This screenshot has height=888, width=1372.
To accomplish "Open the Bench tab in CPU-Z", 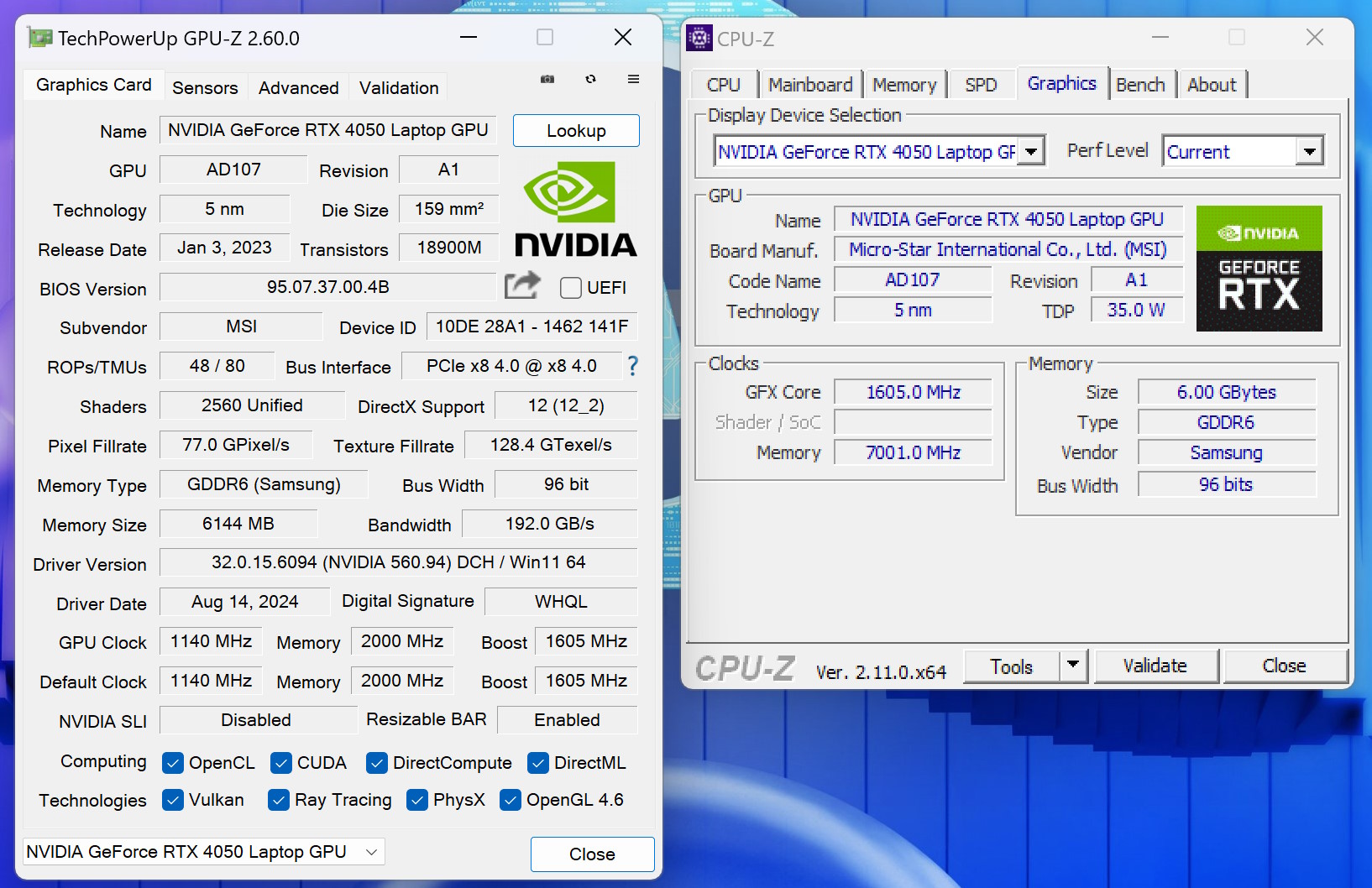I will tap(1140, 85).
